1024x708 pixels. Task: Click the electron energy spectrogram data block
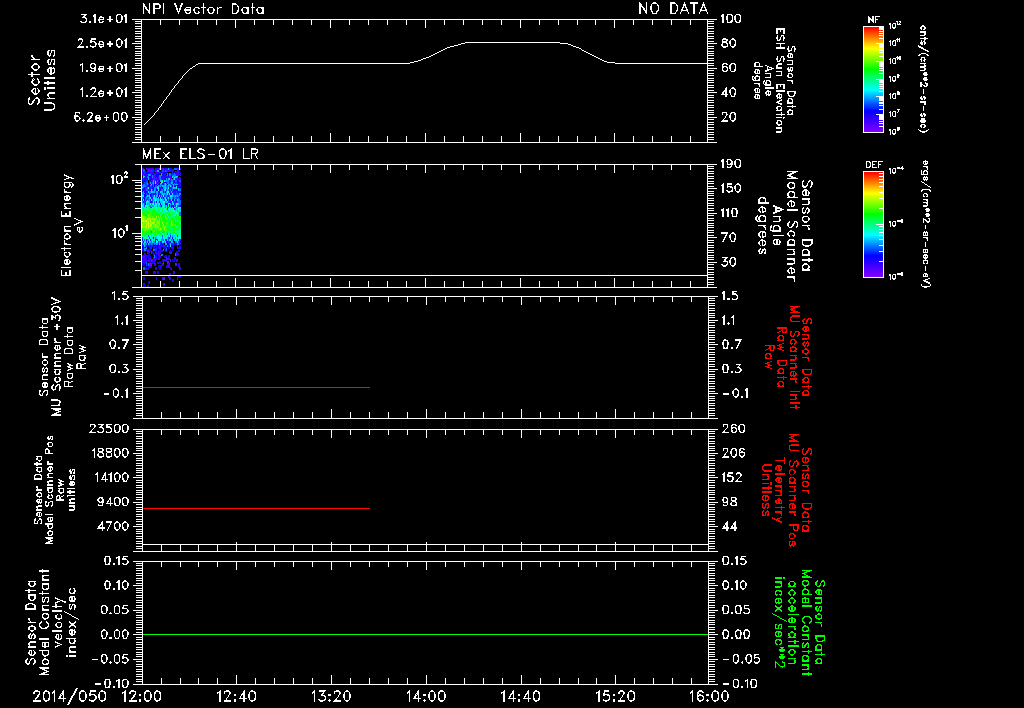[x=161, y=225]
